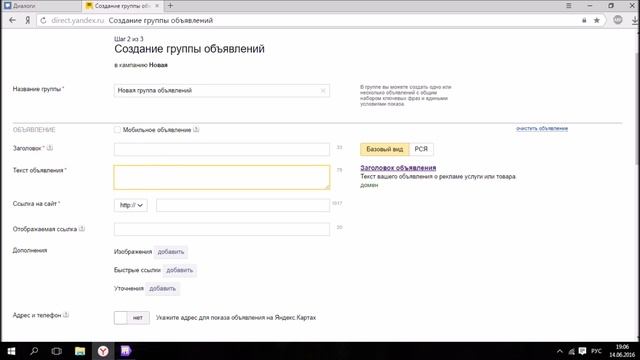Clear the group name field with the X
This screenshot has width=640, height=360.
point(323,91)
